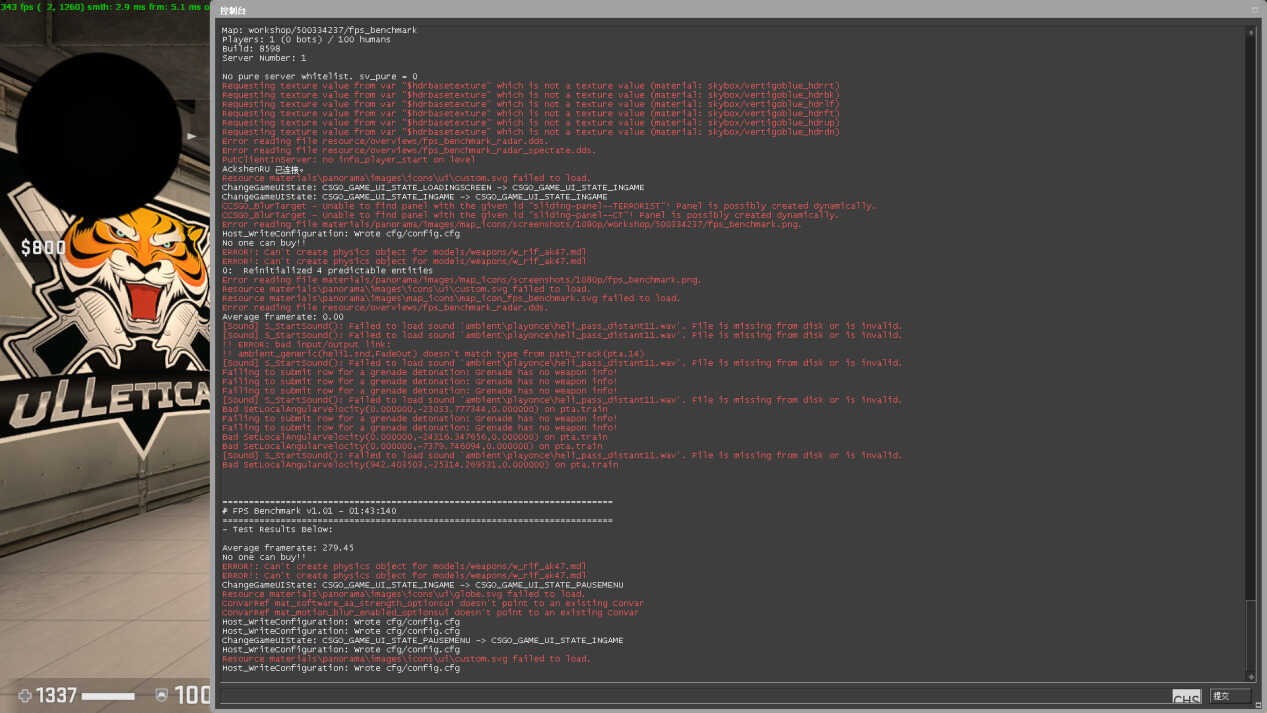
Task: Click SetLocalAngularVelocity line with -7379.746094
Action: (x=412, y=446)
